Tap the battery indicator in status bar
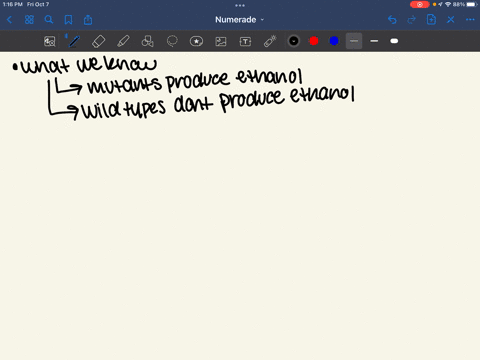Image resolution: width=480 pixels, height=360 pixels. point(472,4)
